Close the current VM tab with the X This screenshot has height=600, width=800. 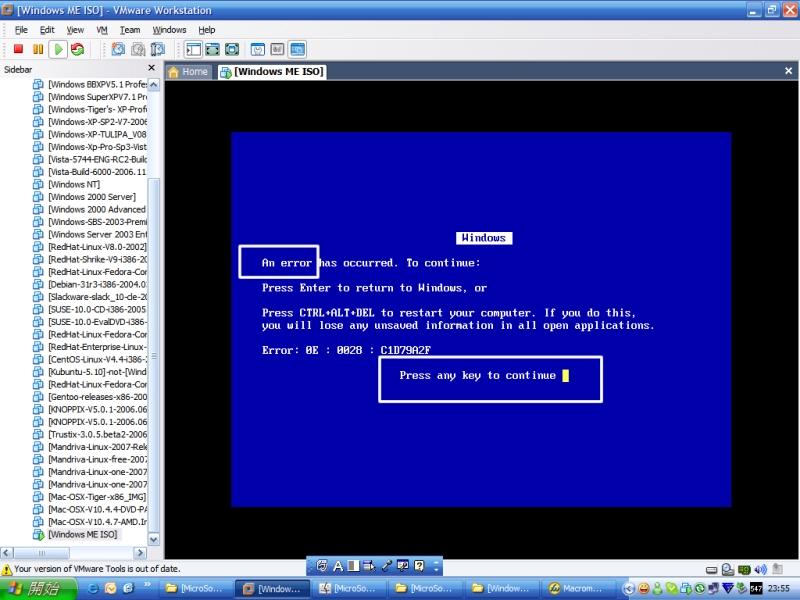coord(788,71)
